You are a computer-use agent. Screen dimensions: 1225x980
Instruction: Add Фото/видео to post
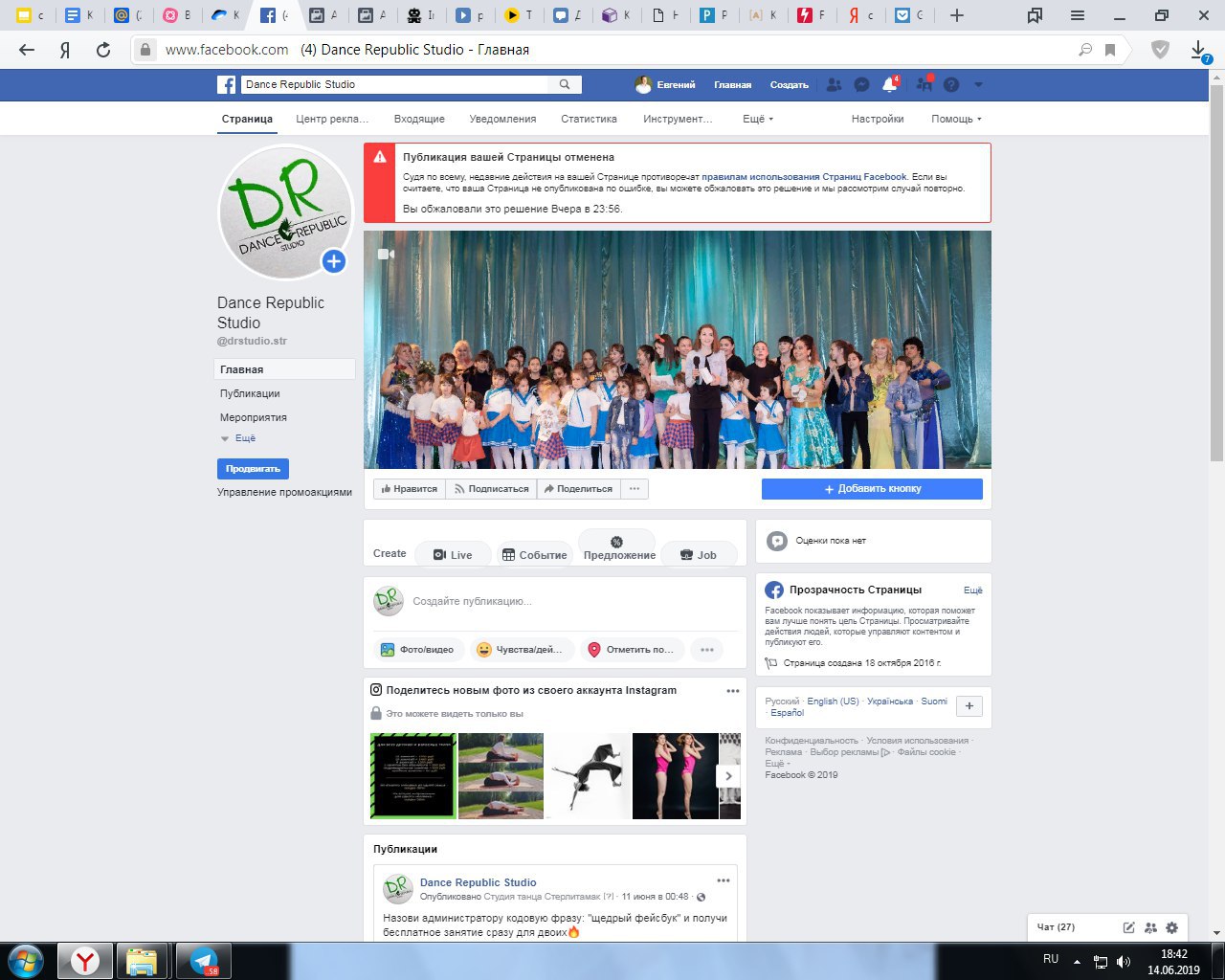(x=418, y=650)
